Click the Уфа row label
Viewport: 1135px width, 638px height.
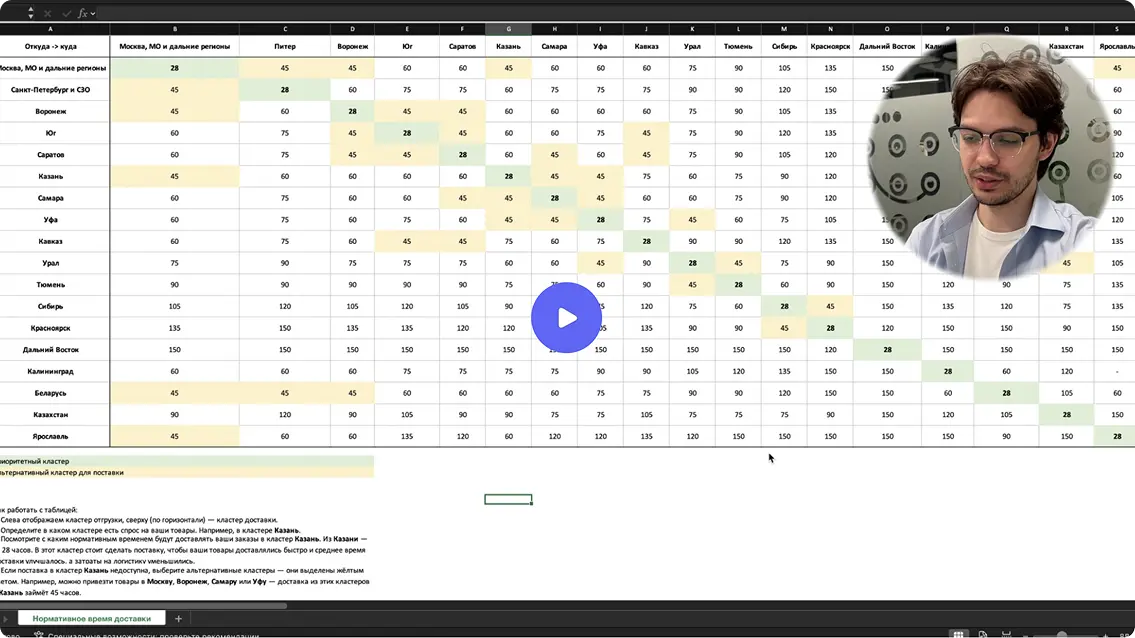tap(50, 219)
